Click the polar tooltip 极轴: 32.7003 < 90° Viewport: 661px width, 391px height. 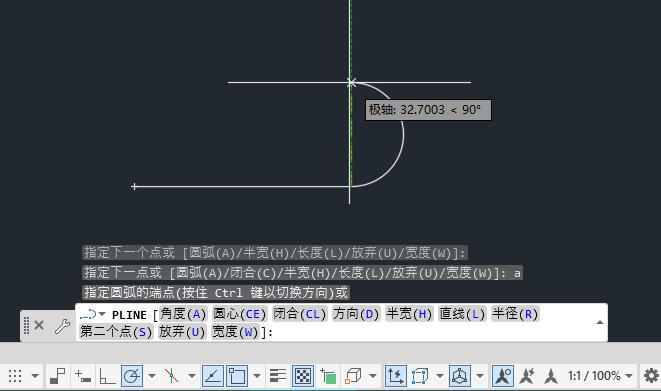(428, 110)
